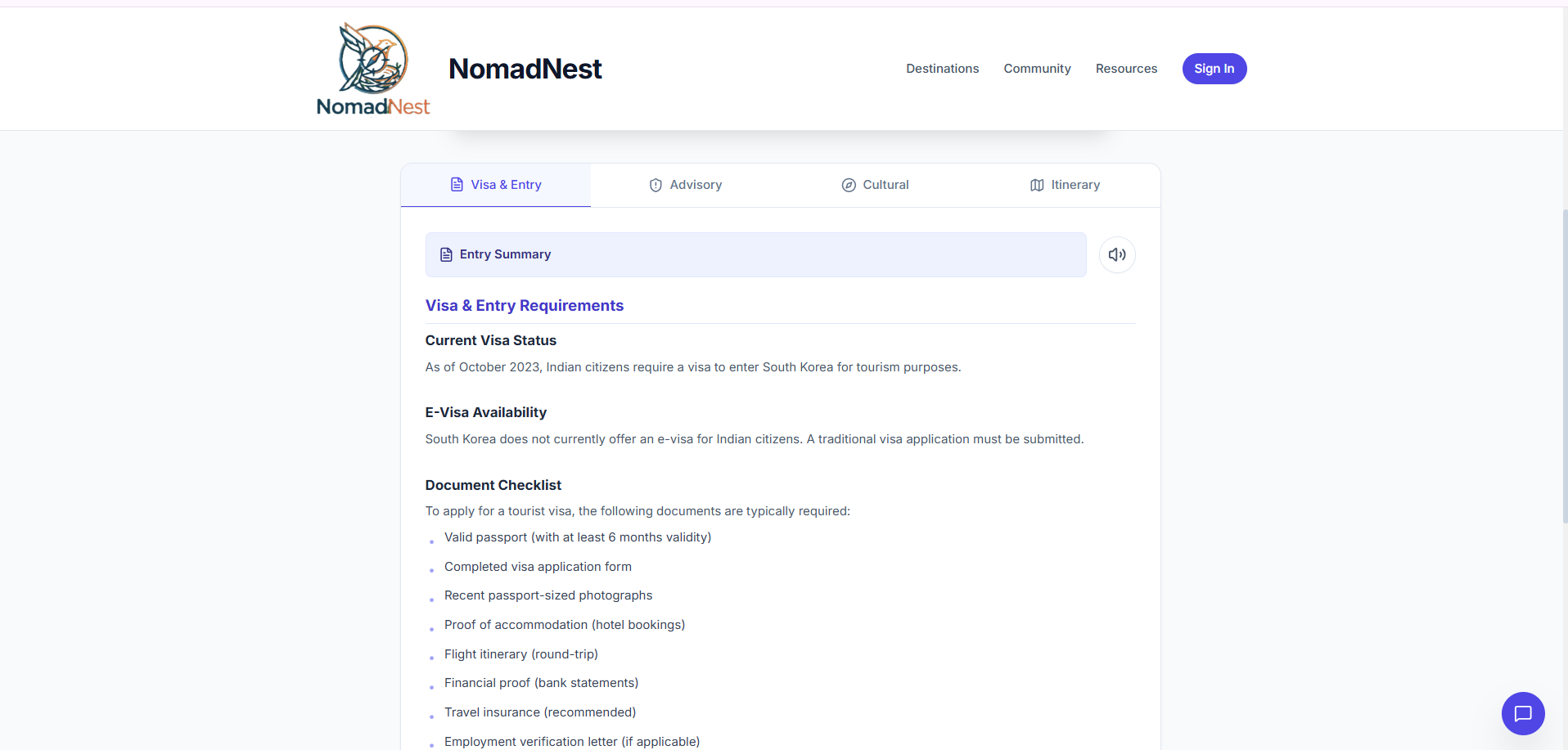Open the Resources nav link

1126,69
